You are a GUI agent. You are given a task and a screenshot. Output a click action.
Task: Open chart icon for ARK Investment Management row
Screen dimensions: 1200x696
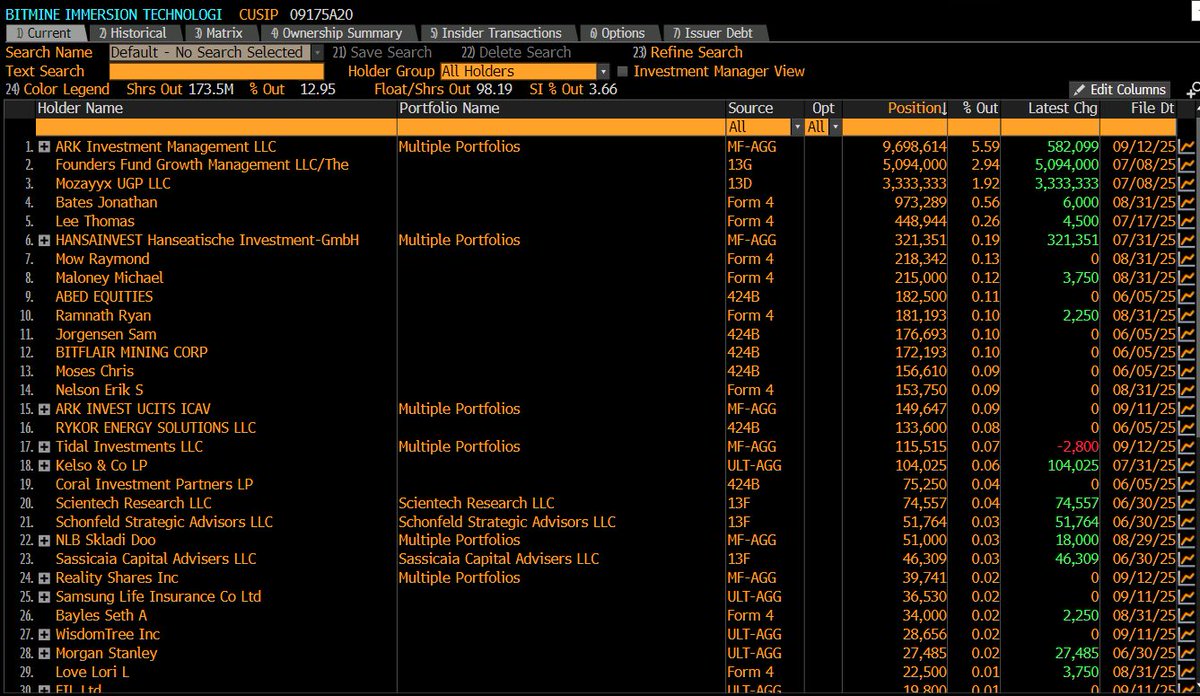tap(1188, 146)
